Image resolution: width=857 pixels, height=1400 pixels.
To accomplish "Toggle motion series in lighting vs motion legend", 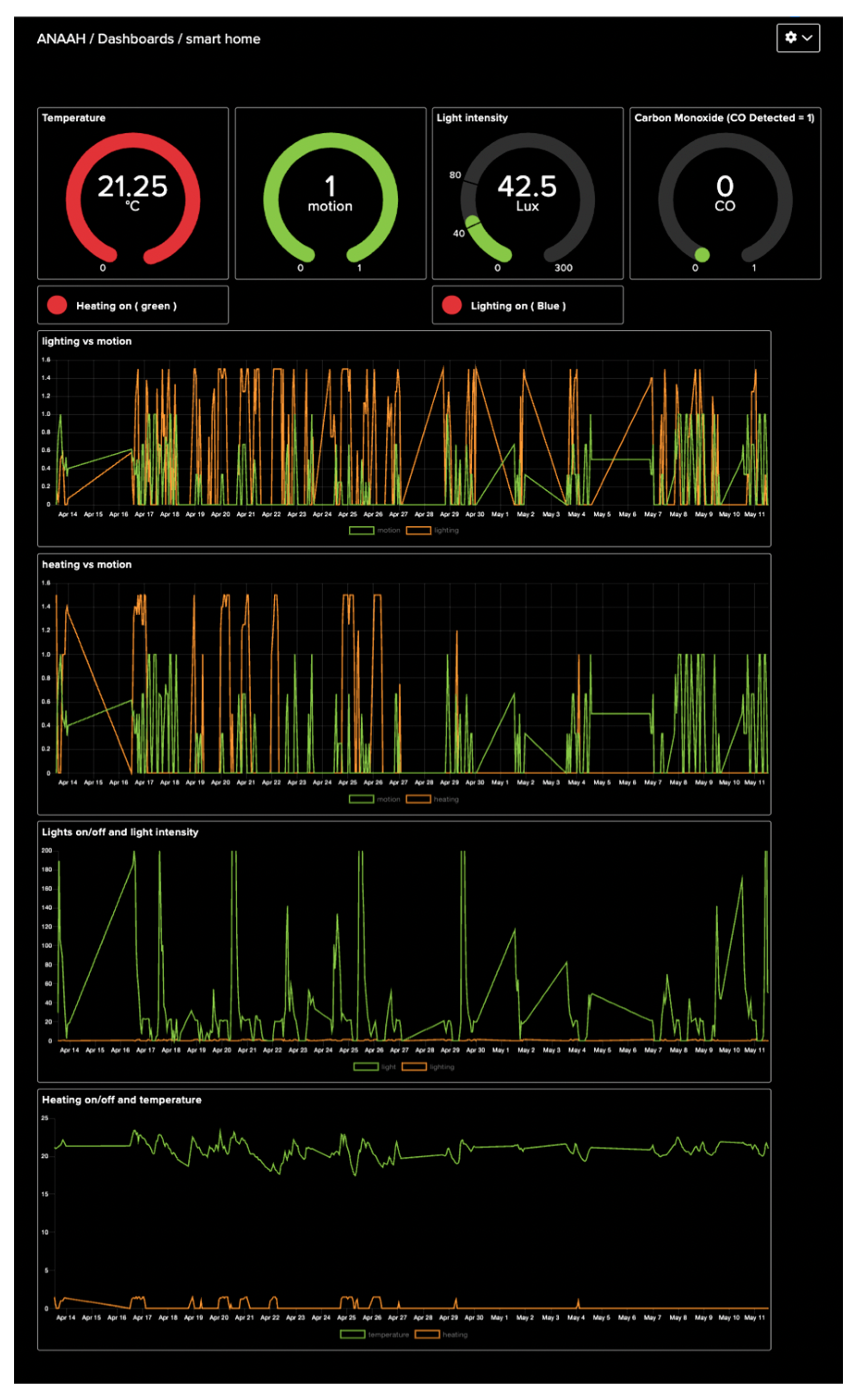I will point(375,530).
